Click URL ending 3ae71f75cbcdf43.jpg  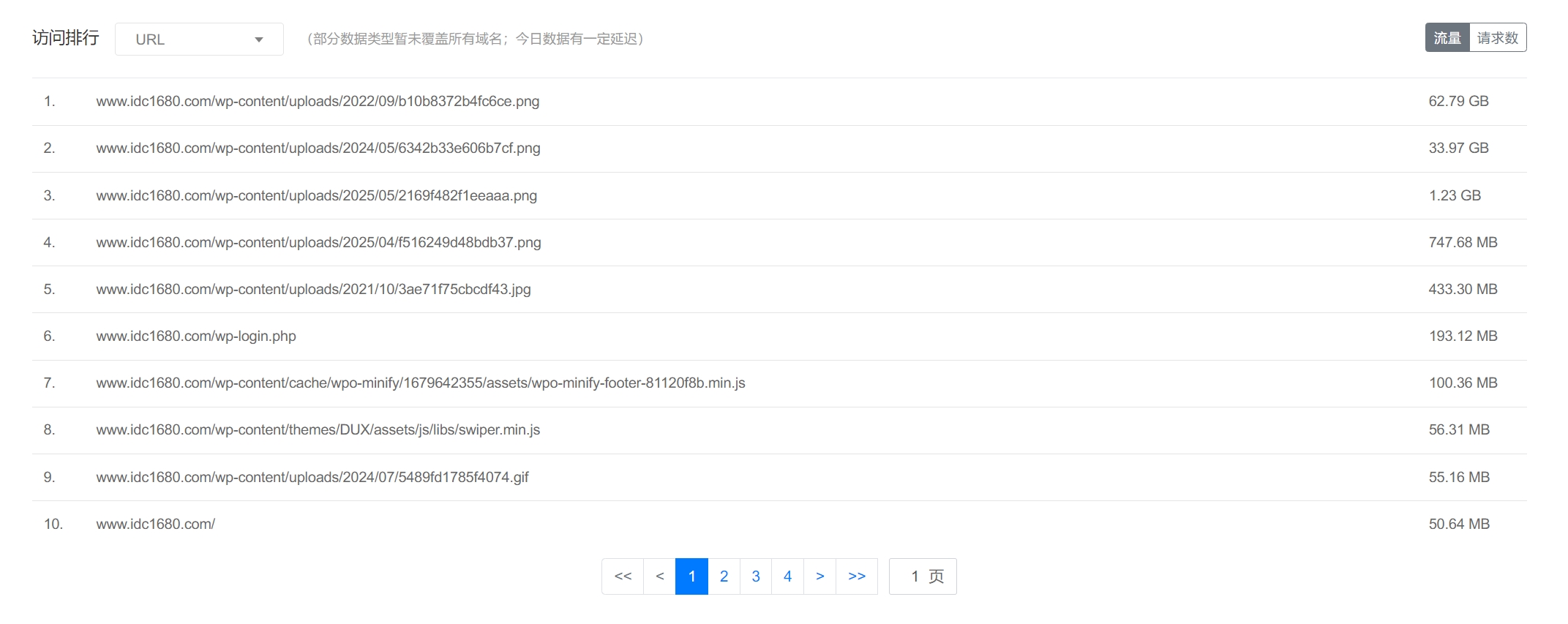(313, 290)
